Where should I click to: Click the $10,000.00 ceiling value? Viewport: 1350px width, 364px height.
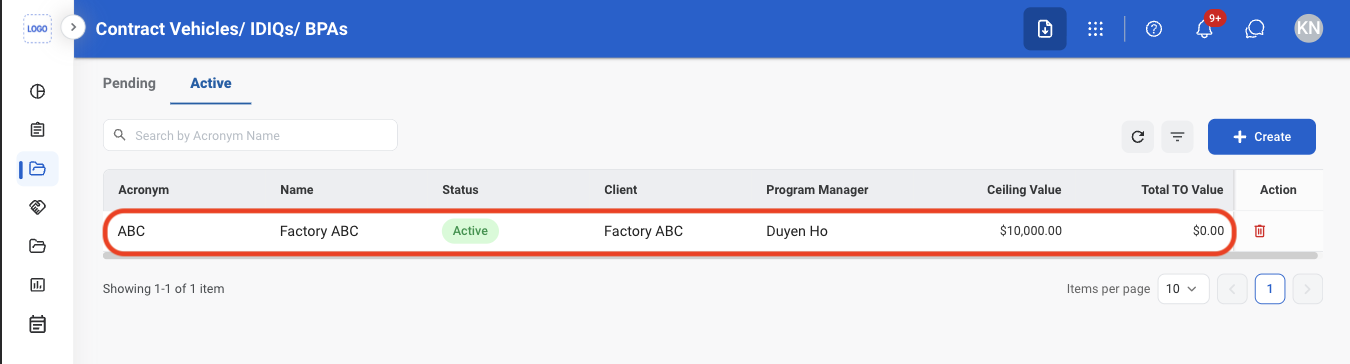coord(1030,231)
